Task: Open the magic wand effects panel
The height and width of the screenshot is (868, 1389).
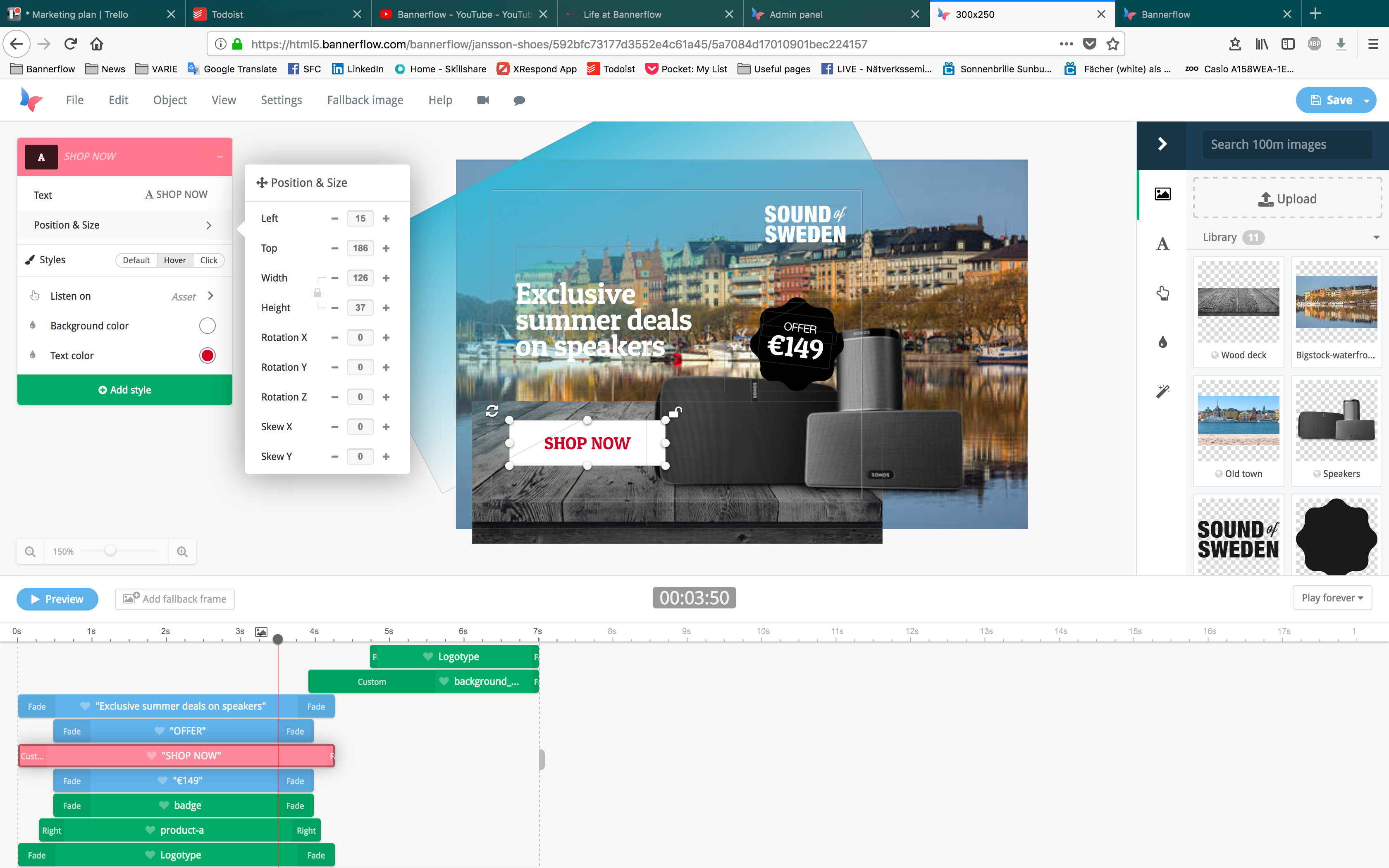Action: click(1162, 391)
